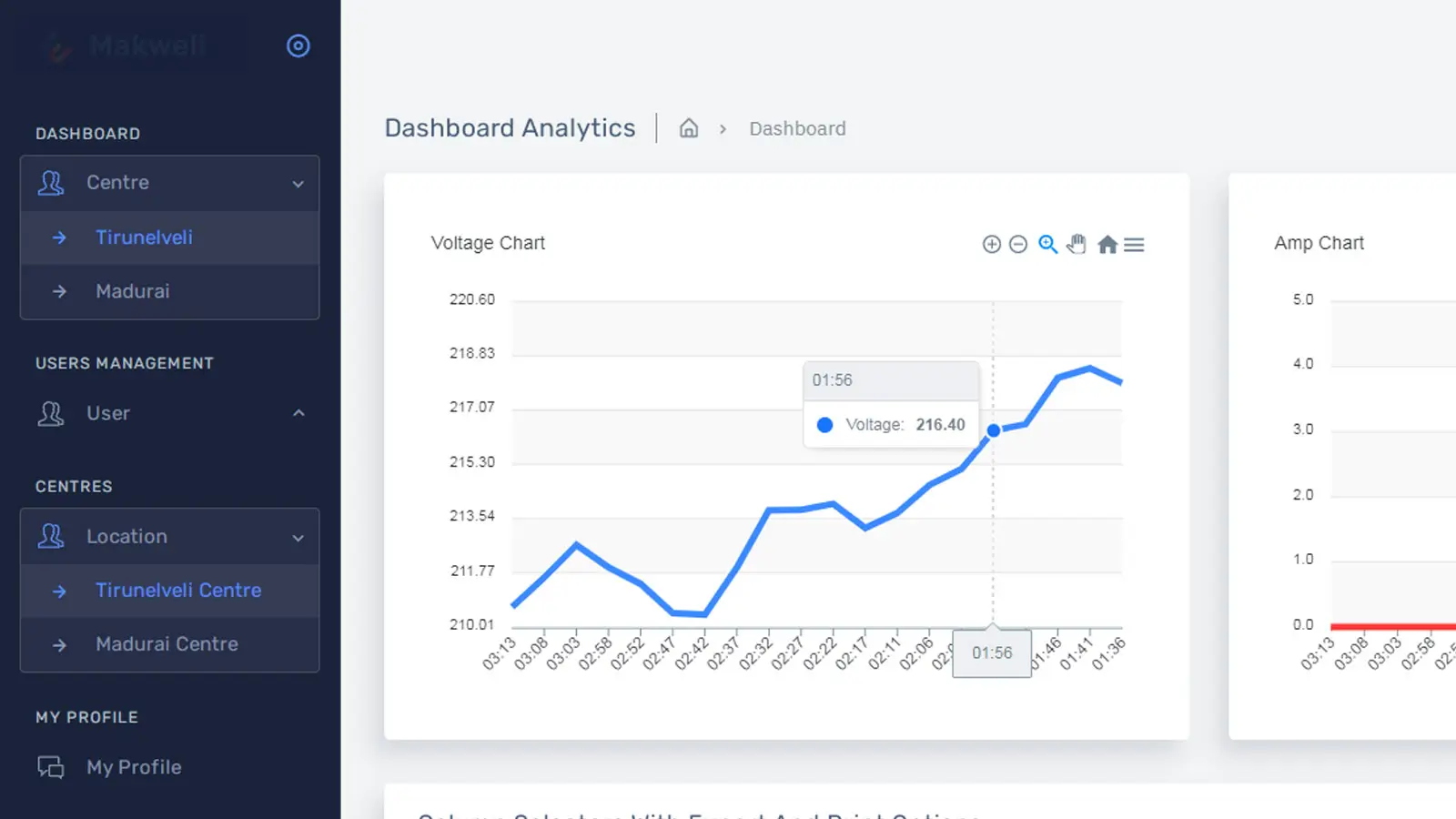Toggle the sidebar pin circle icon
The height and width of the screenshot is (819, 1456).
(298, 45)
